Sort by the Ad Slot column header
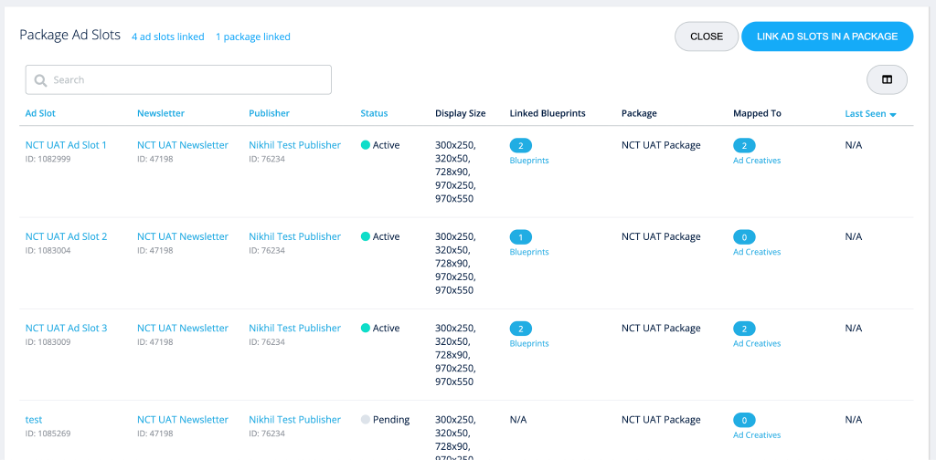Image resolution: width=936 pixels, height=460 pixels. tap(40, 114)
